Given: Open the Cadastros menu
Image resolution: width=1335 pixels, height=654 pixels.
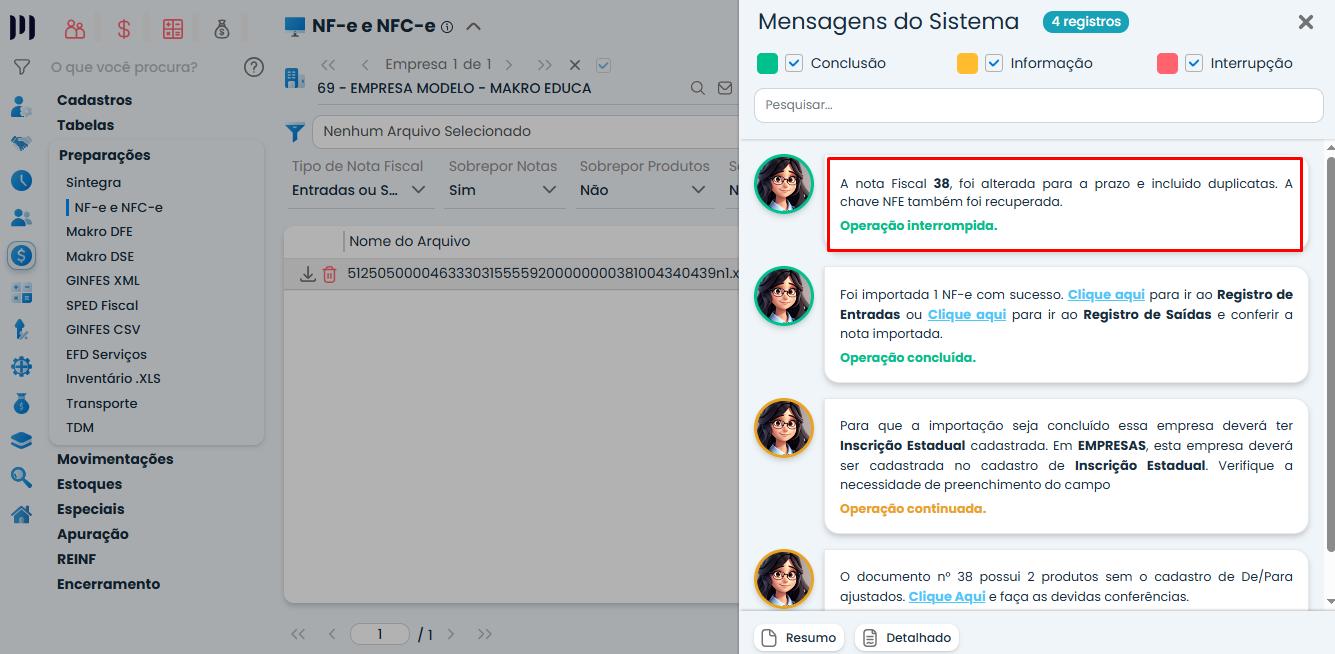Looking at the screenshot, I should (x=94, y=100).
